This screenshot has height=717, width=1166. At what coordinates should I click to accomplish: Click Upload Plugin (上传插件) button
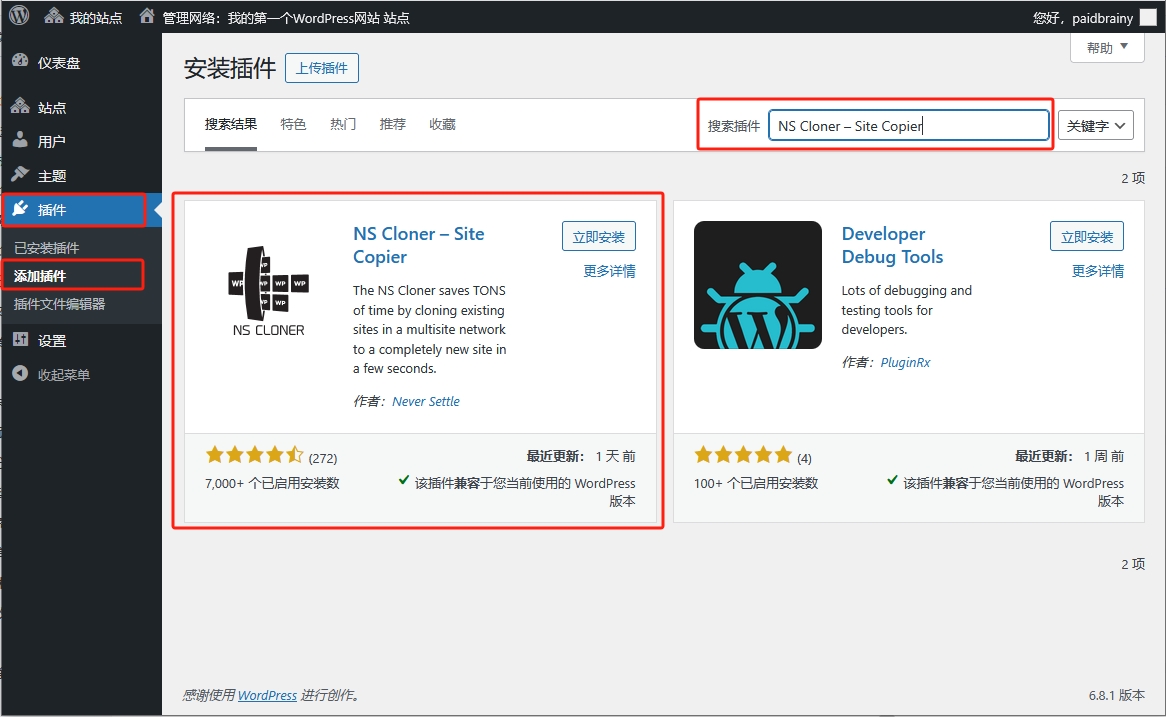pyautogui.click(x=322, y=68)
